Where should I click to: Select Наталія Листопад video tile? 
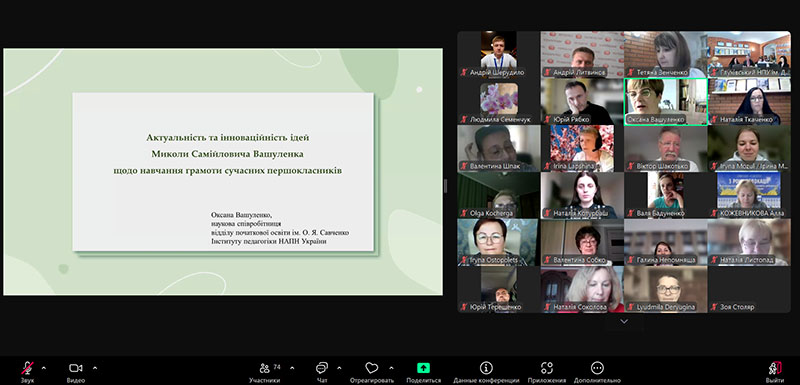749,242
